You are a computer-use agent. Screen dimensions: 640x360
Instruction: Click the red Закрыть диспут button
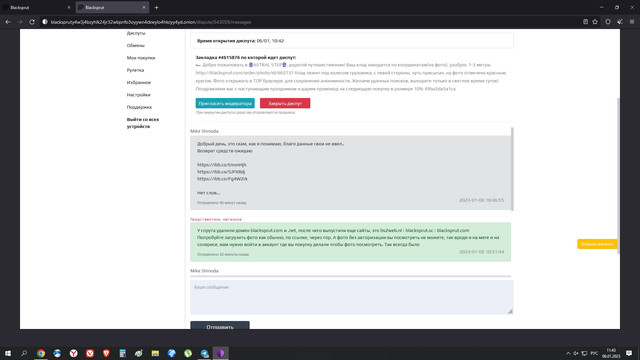click(x=285, y=103)
